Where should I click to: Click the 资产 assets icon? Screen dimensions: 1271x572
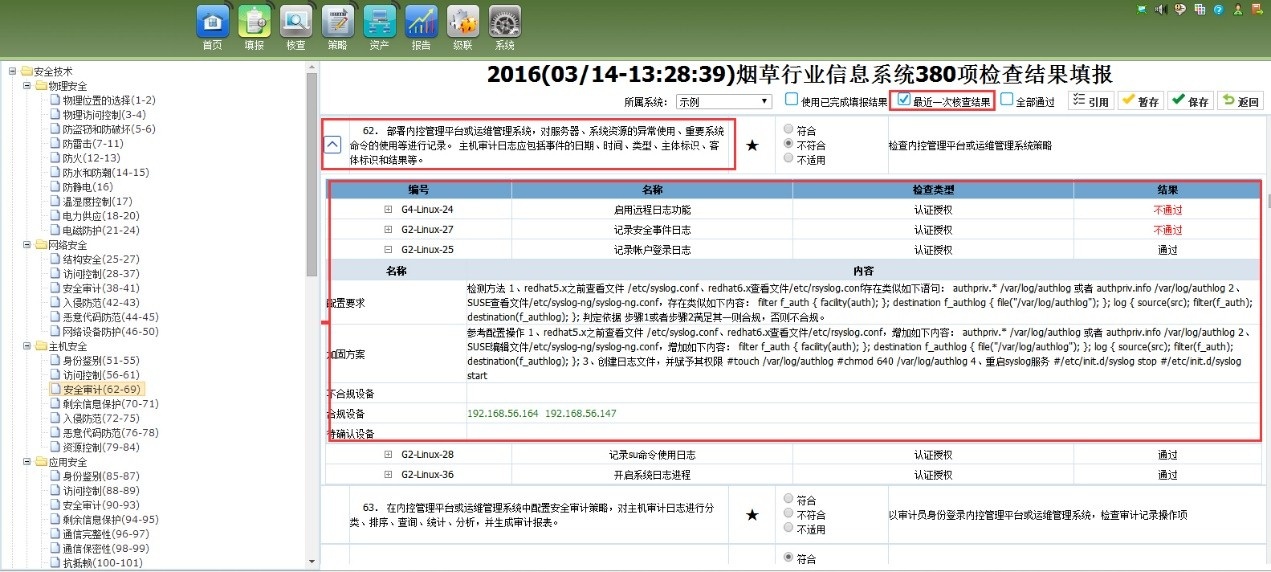point(379,24)
